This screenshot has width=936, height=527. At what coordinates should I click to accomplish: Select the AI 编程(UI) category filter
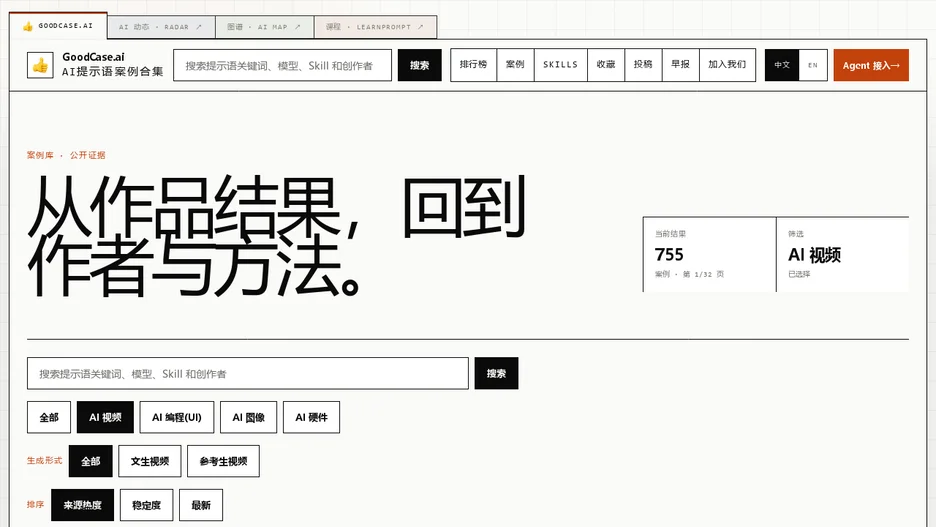pyautogui.click(x=177, y=417)
